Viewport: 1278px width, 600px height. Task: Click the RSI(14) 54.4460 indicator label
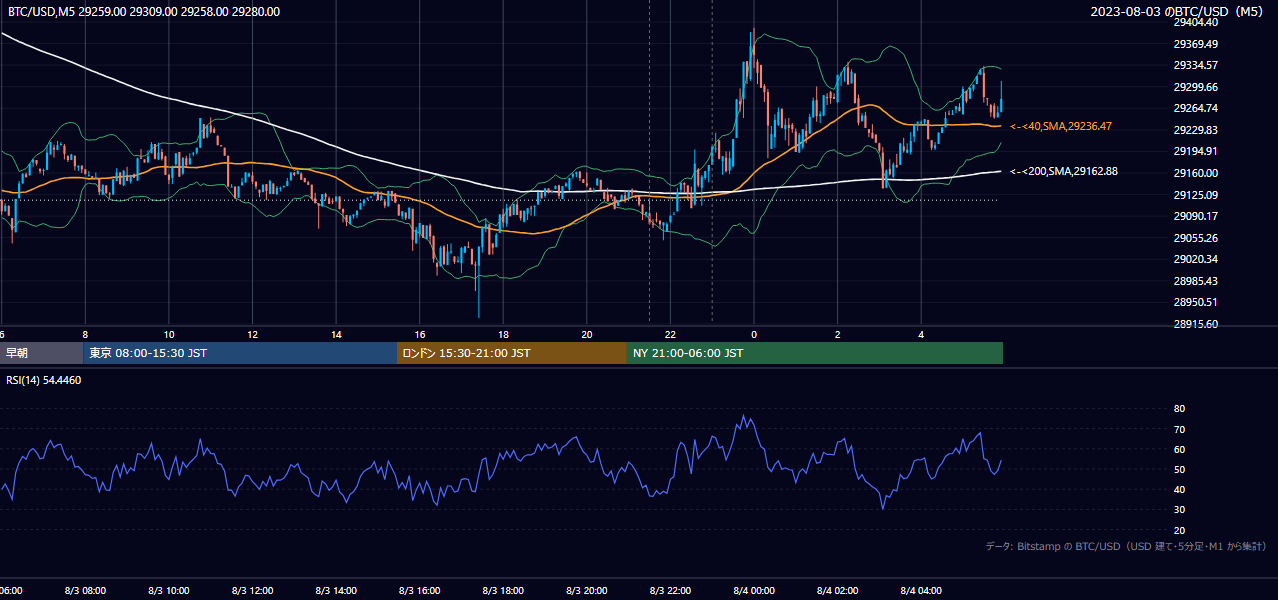click(44, 380)
